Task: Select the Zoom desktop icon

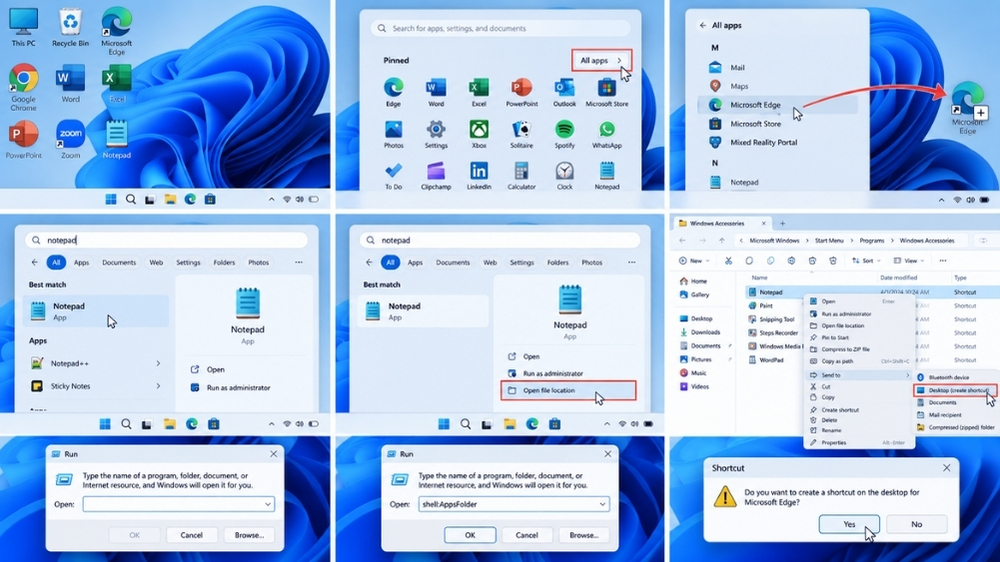Action: (x=70, y=139)
